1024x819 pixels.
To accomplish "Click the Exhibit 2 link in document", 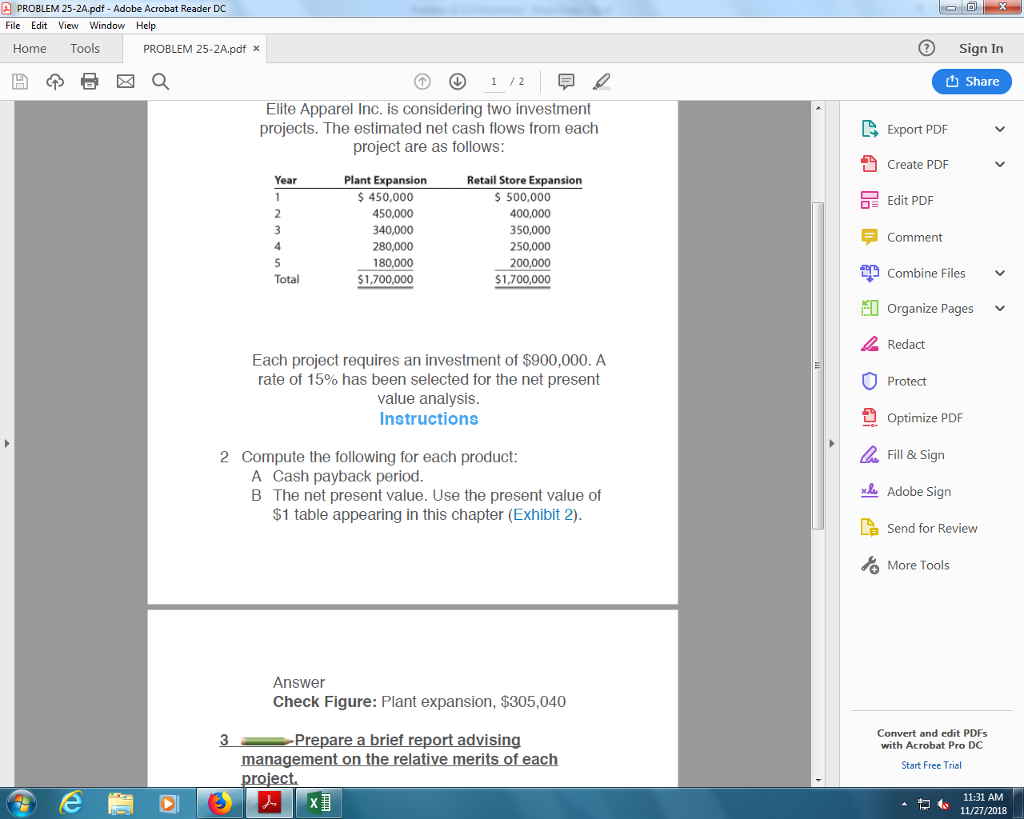I will click(x=546, y=513).
